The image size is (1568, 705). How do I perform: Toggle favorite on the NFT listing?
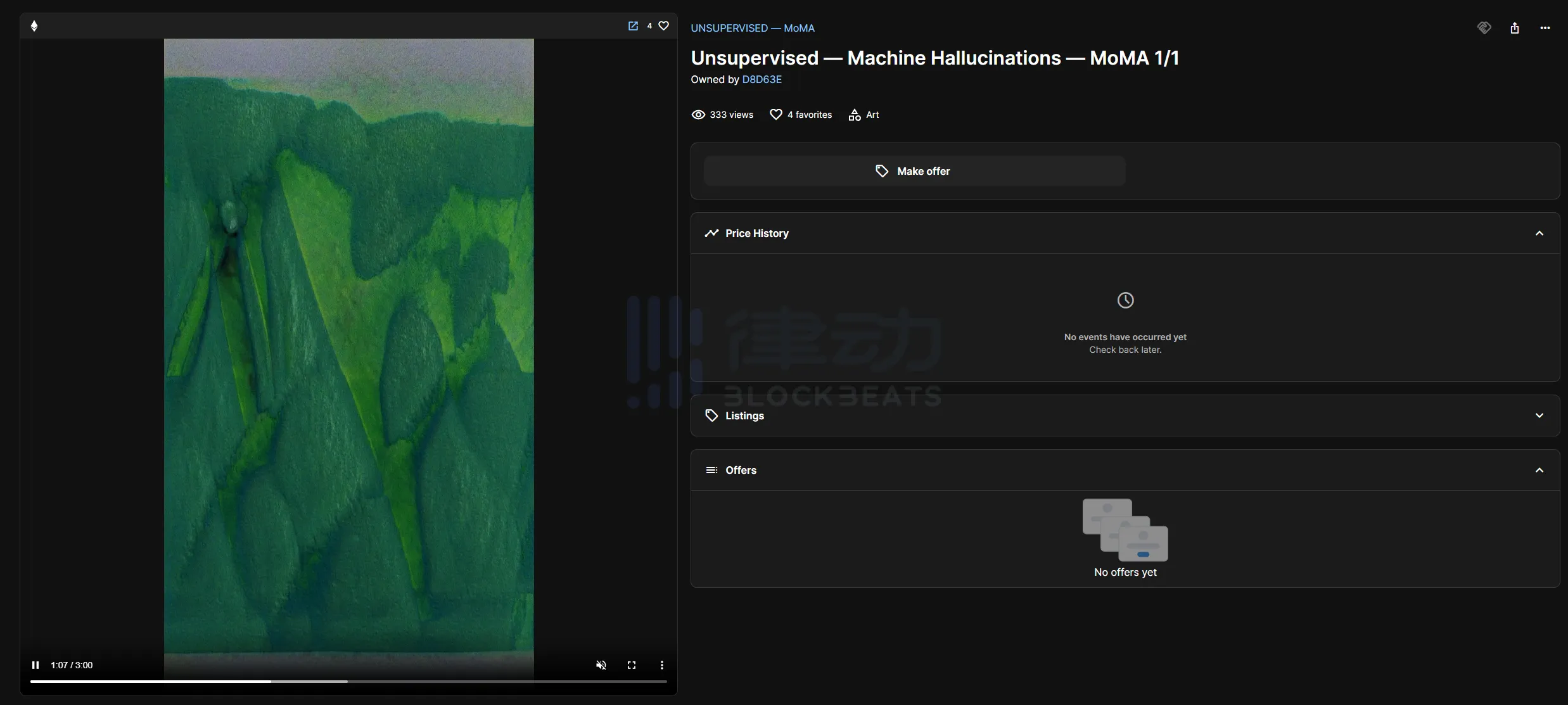tap(664, 25)
